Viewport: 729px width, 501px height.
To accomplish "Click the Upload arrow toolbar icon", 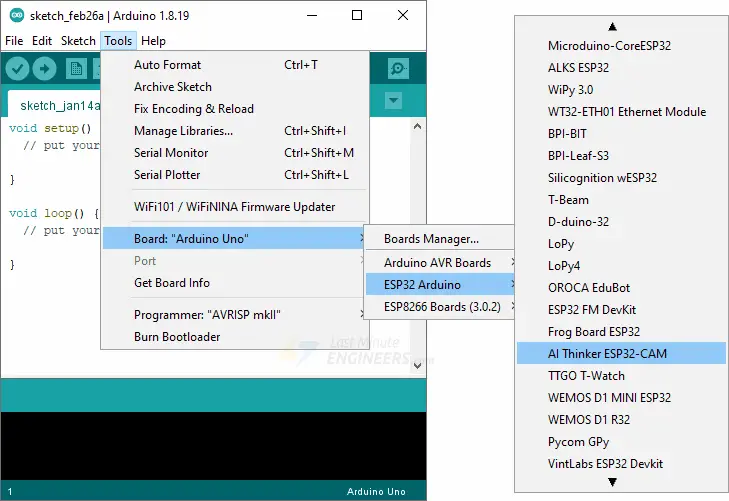I will (45, 69).
